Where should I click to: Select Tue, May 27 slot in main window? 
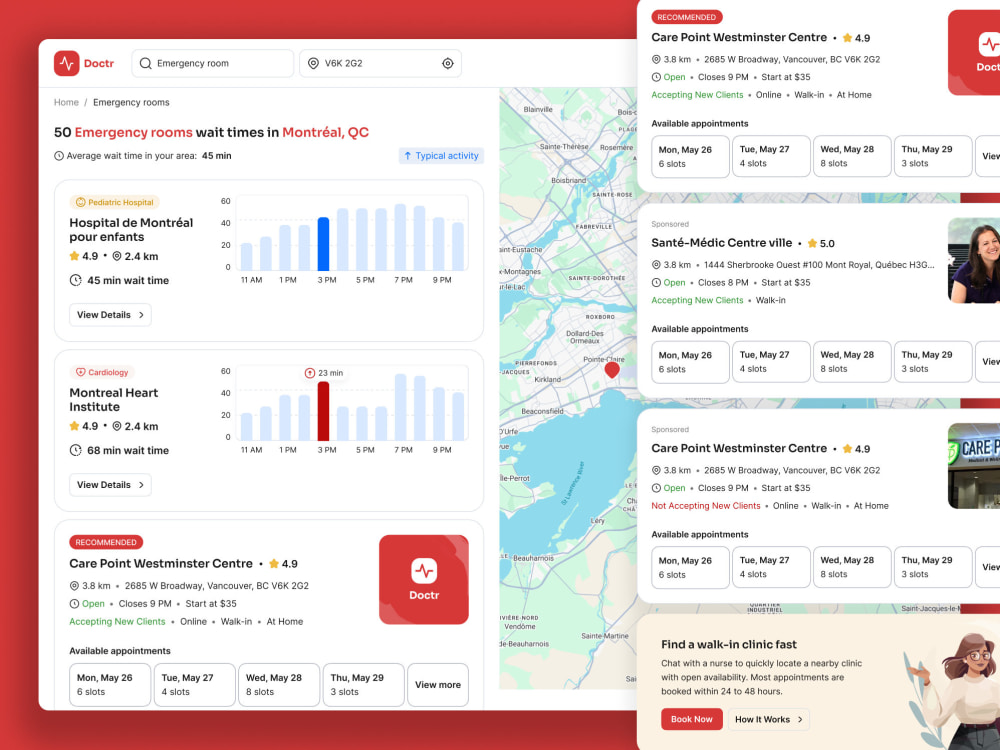click(x=195, y=685)
